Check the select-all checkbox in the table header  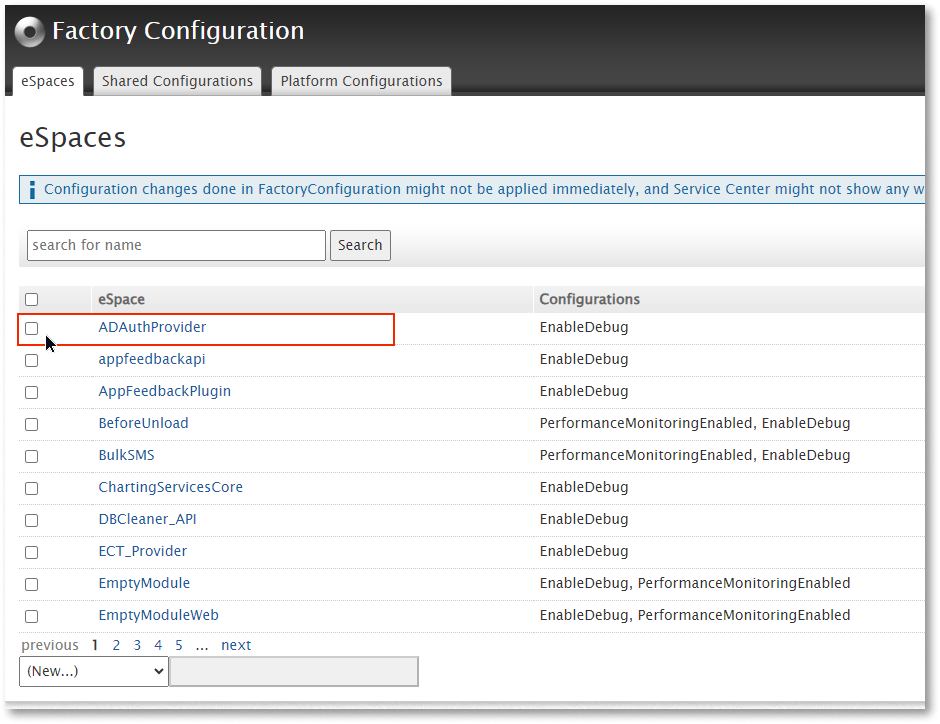coord(31,298)
